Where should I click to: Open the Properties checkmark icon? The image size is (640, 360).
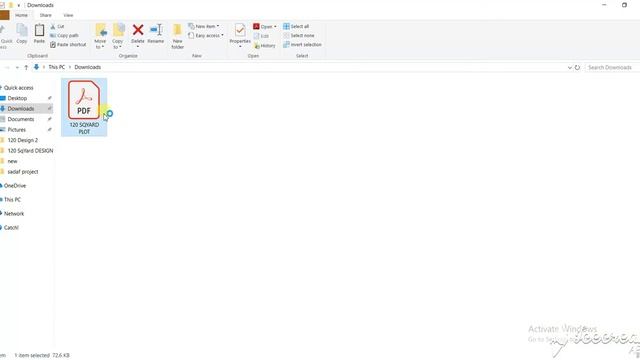[240, 30]
